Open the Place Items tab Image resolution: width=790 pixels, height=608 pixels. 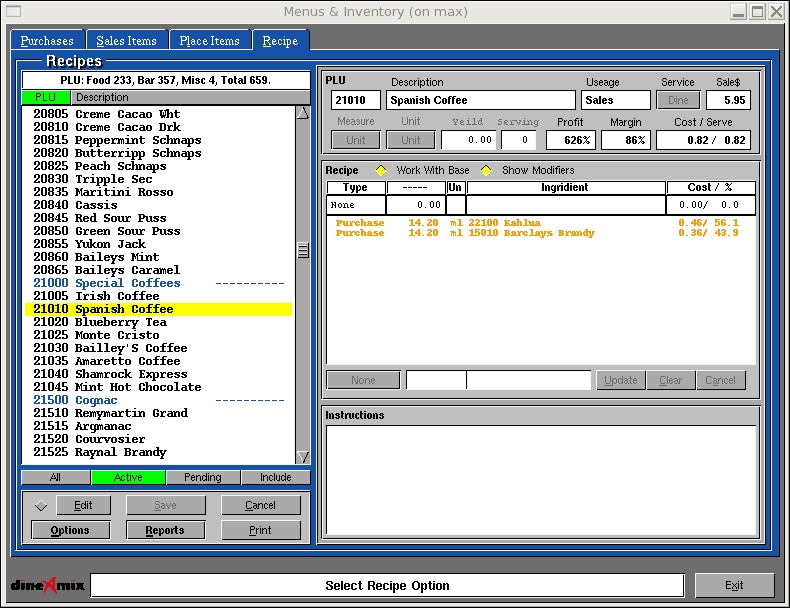210,40
